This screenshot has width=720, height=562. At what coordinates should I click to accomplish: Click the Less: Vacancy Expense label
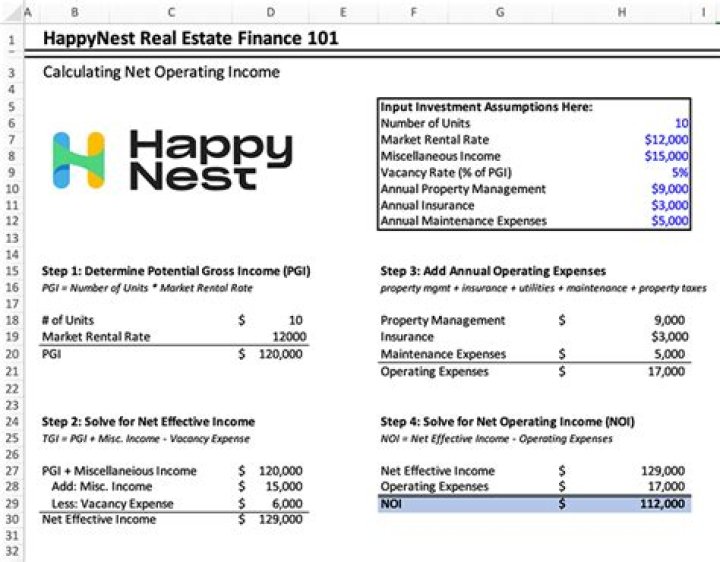pos(112,504)
